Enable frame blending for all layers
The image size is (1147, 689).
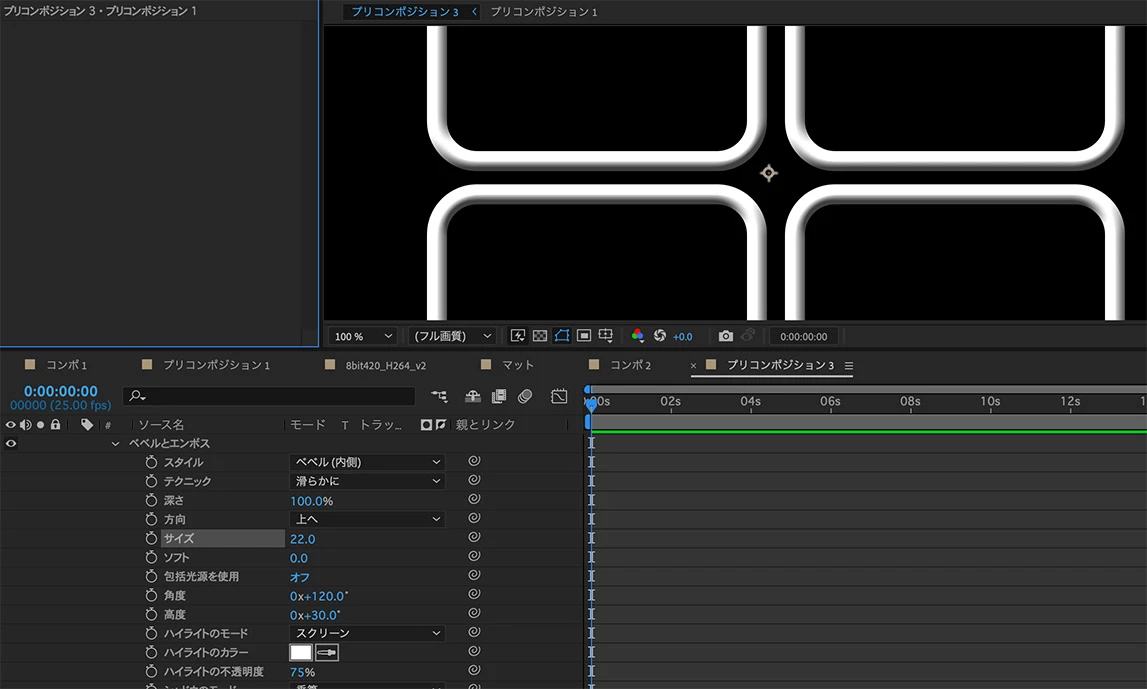click(x=499, y=396)
